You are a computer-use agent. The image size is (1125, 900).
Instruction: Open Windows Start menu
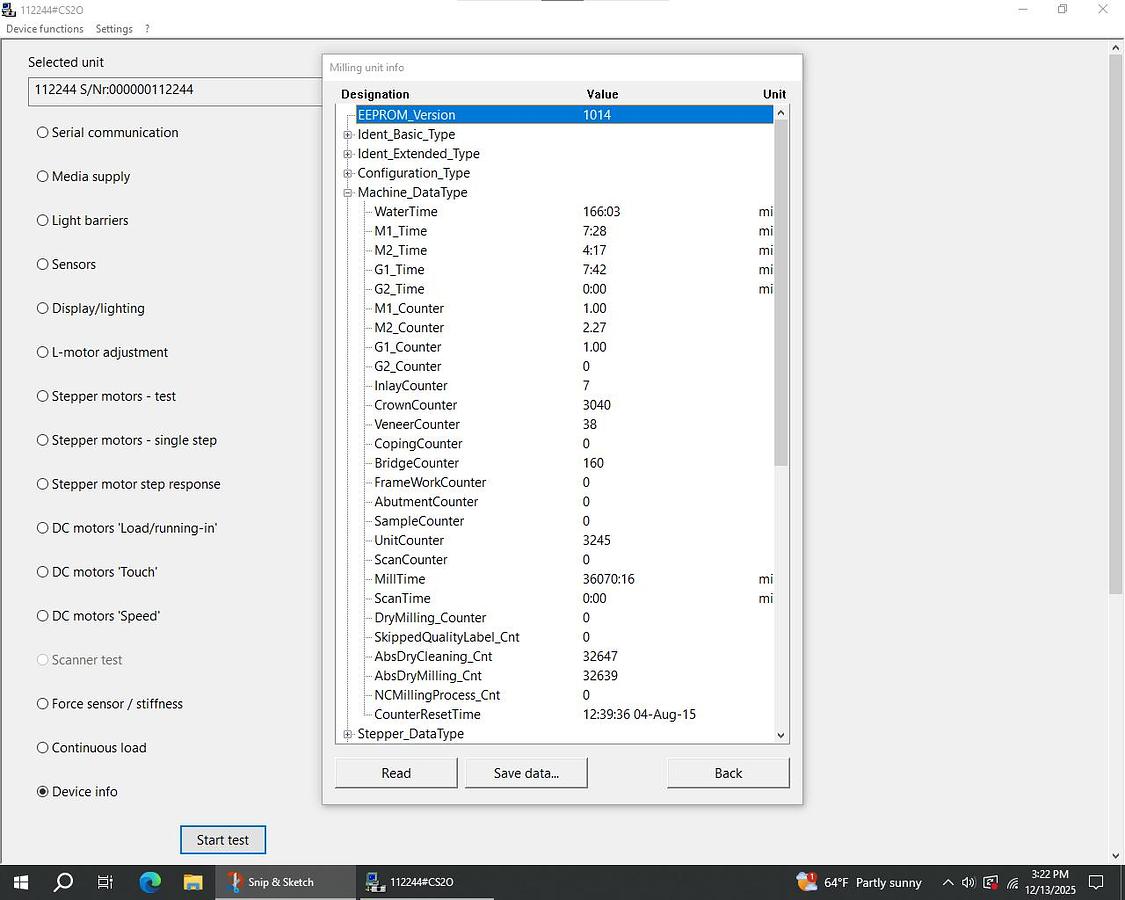click(20, 882)
